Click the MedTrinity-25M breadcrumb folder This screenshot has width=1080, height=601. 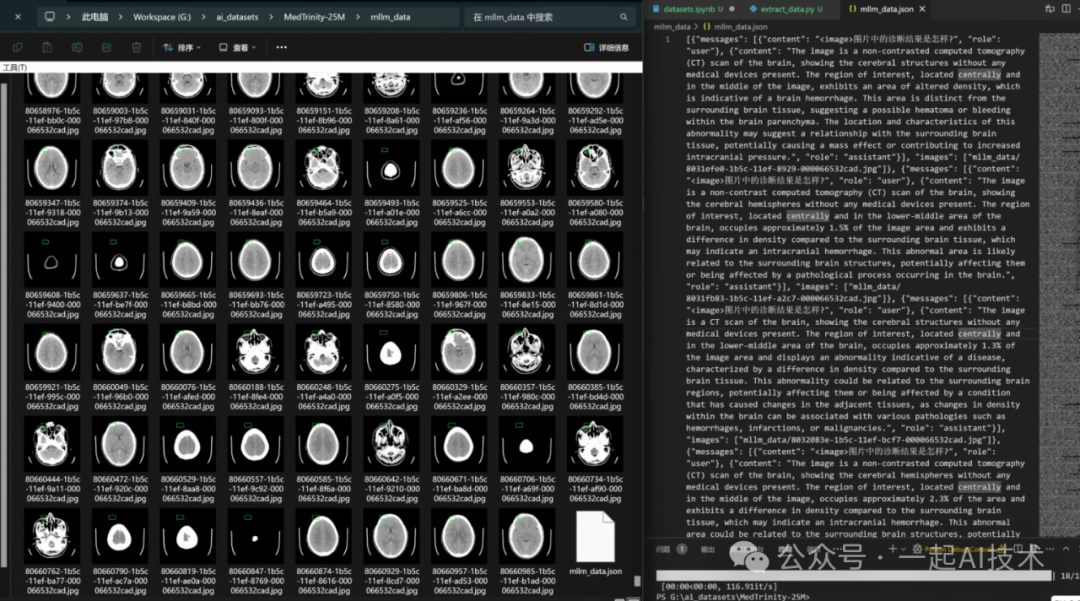pyautogui.click(x=313, y=17)
